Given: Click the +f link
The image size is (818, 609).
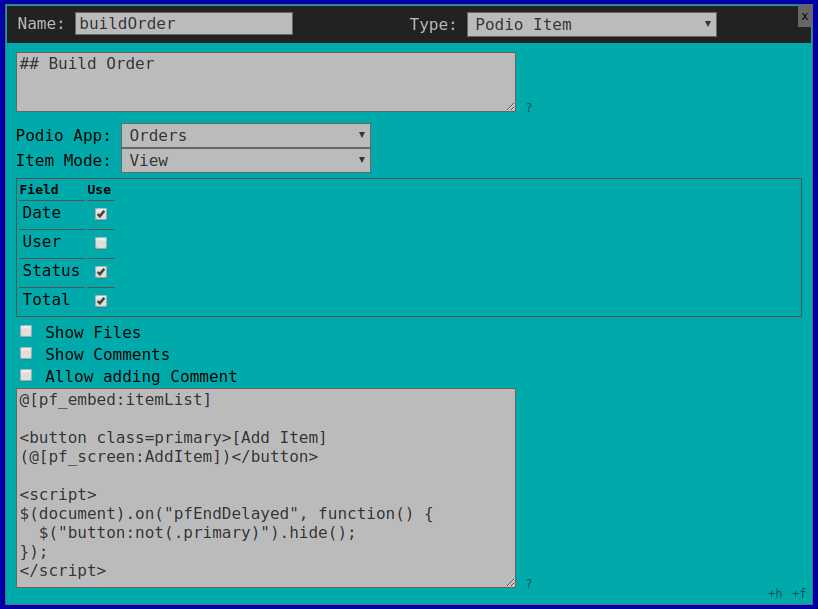Looking at the screenshot, I should coord(799,593).
